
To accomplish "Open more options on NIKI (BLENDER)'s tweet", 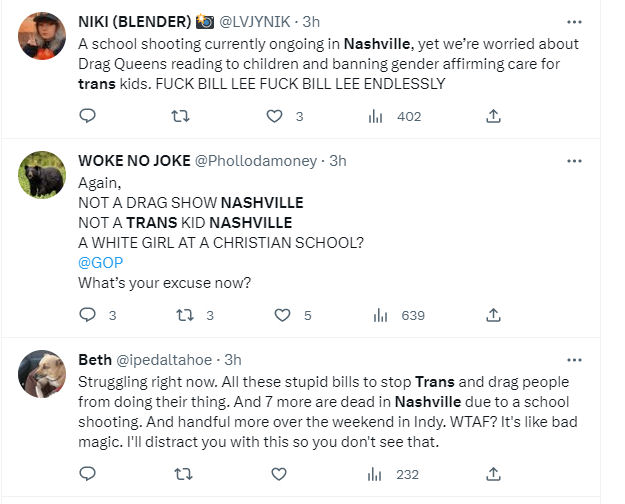I will pyautogui.click(x=574, y=22).
